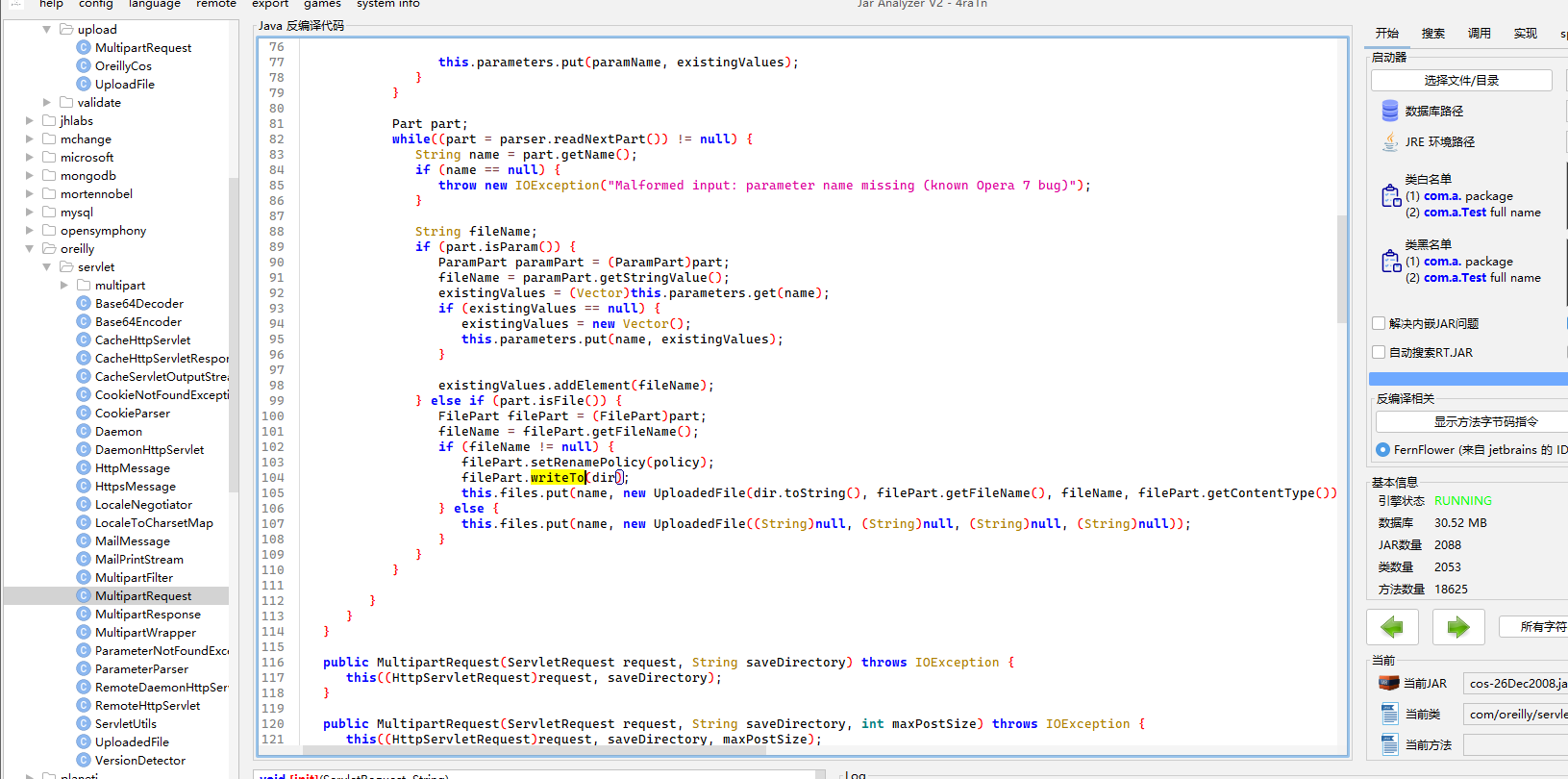
Task: Click the current JAR name field
Action: 1515,683
